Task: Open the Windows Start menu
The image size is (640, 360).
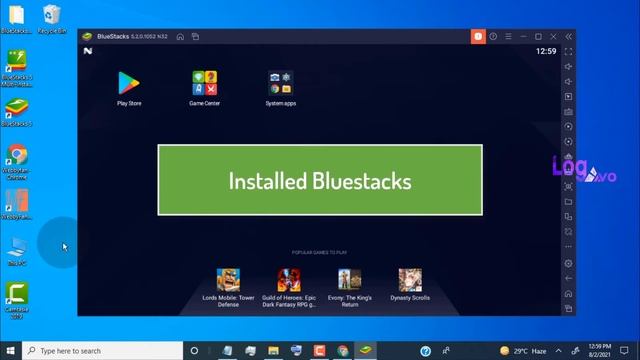Action: (11, 351)
